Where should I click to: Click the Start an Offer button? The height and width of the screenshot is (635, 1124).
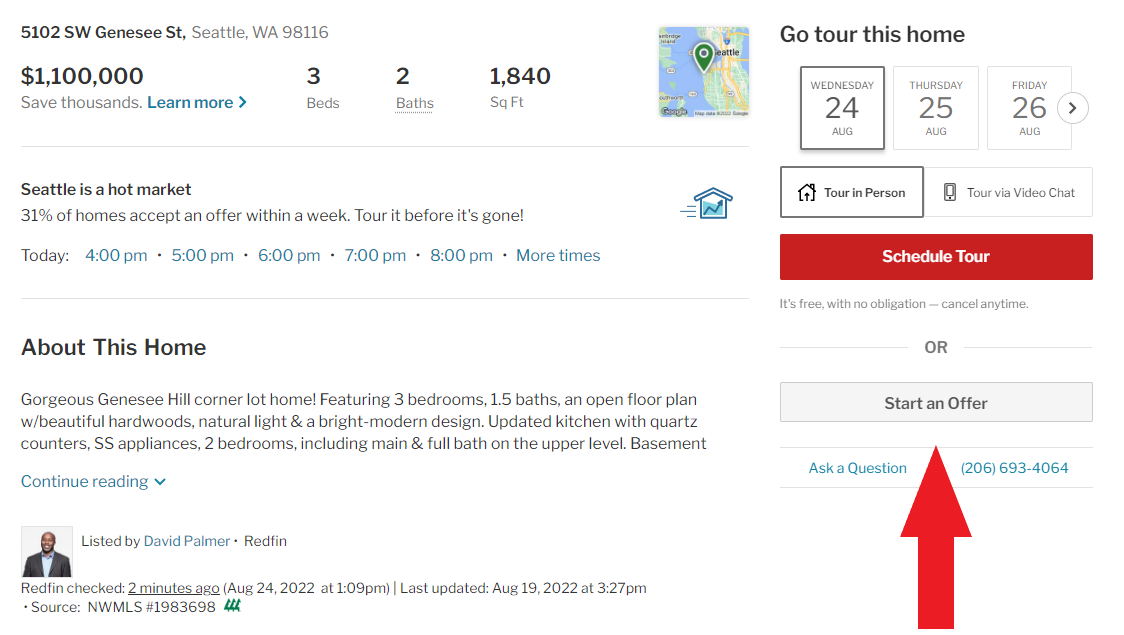tap(936, 403)
